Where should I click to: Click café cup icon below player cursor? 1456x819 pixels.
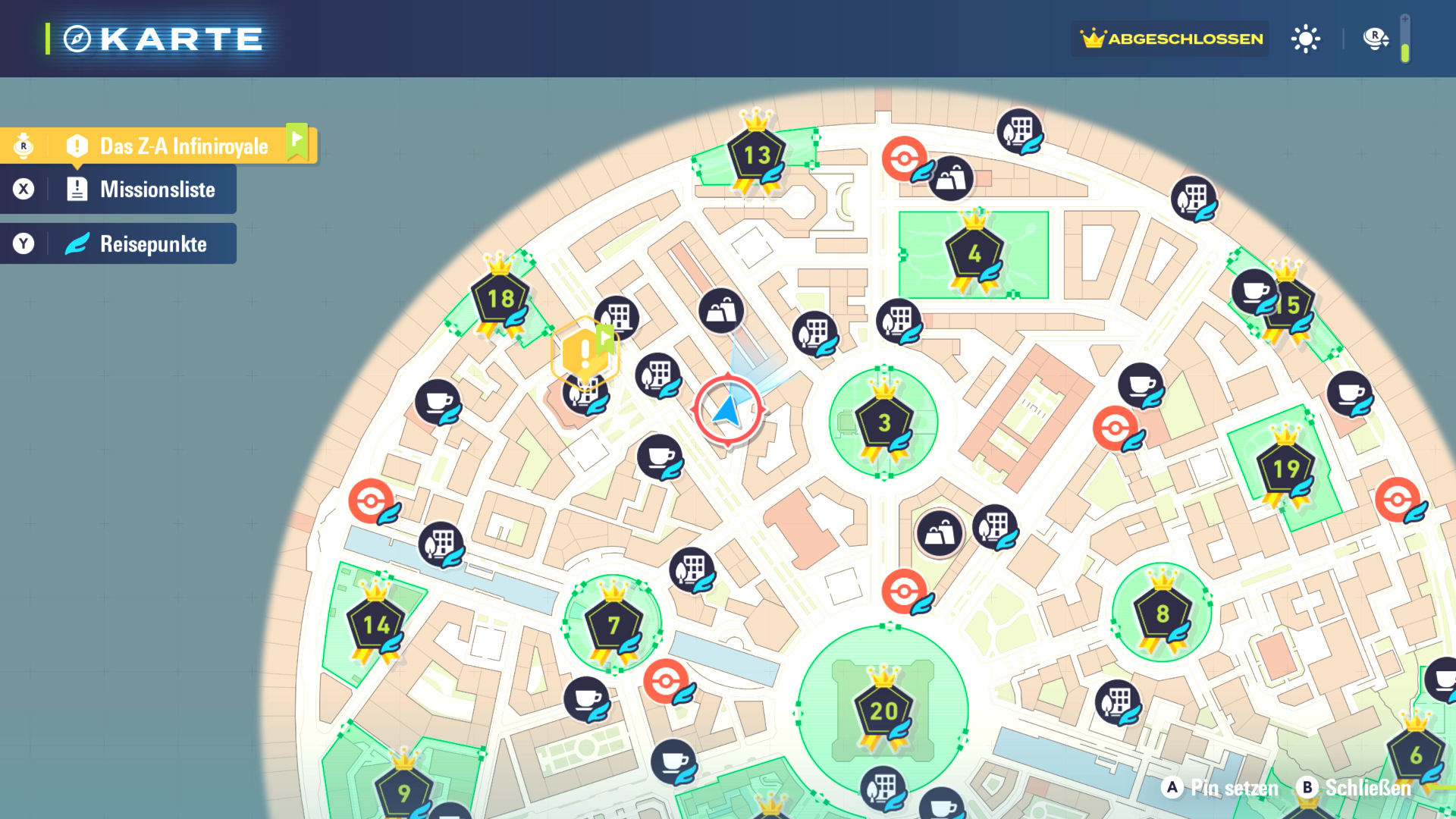pyautogui.click(x=660, y=457)
